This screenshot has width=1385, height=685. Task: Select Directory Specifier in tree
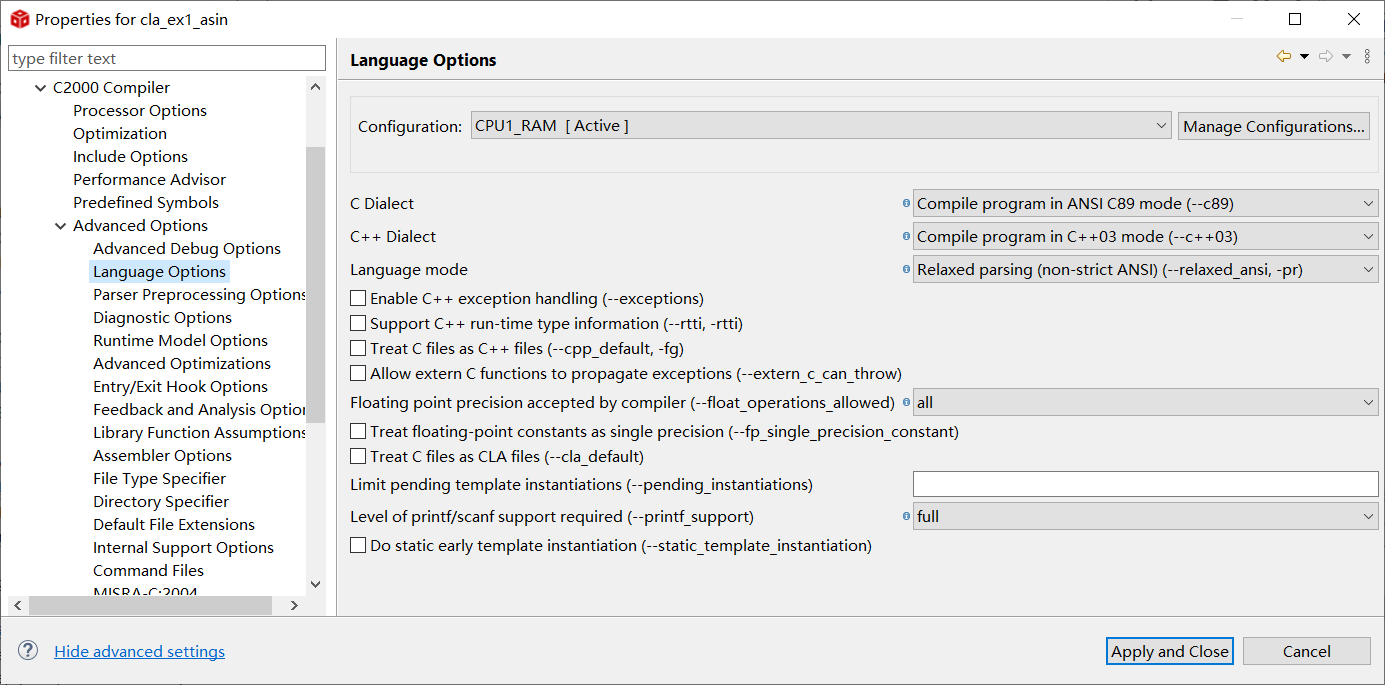[161, 501]
